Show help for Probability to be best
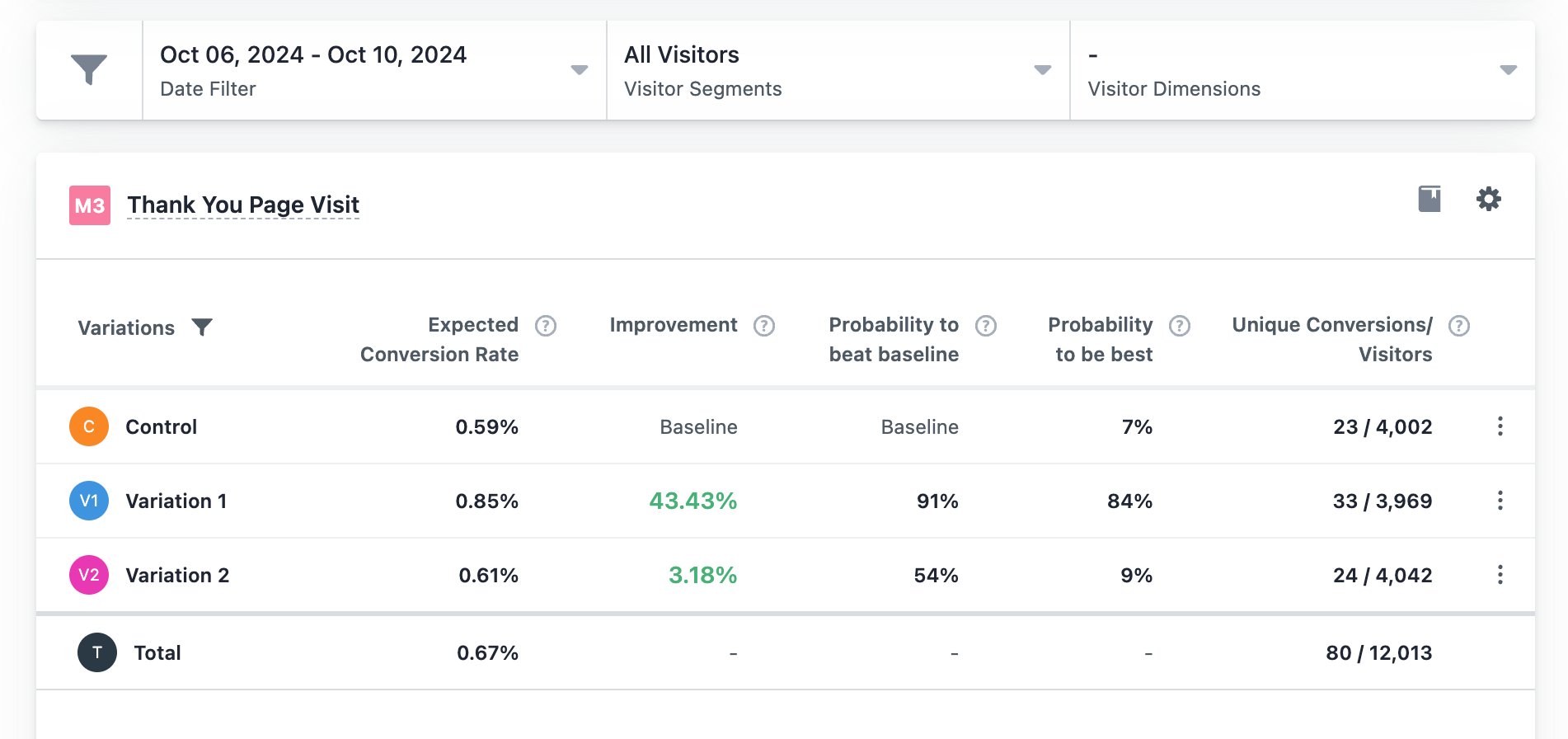 1180,326
